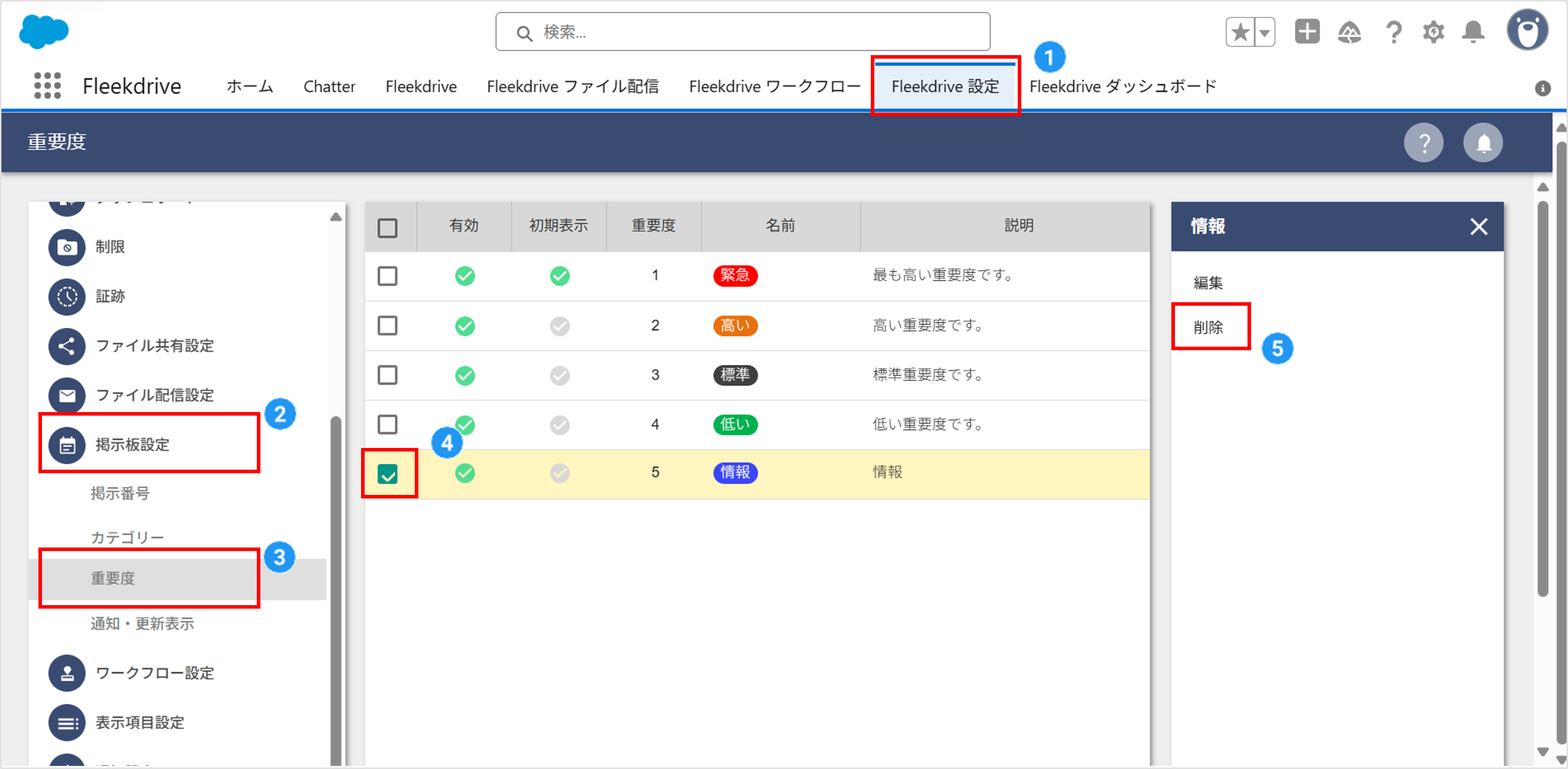Expand the favorites list dropdown arrow

click(x=1265, y=32)
